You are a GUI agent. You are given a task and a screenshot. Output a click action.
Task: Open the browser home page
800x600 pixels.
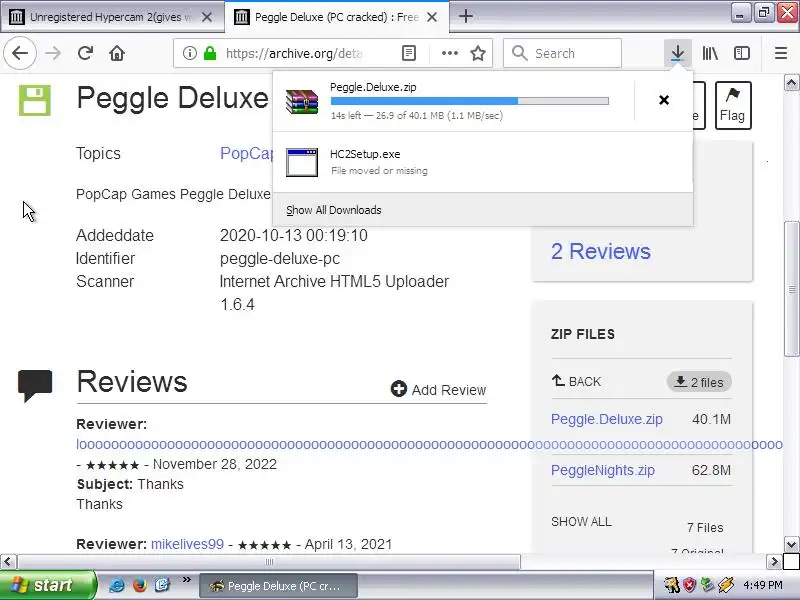click(117, 53)
